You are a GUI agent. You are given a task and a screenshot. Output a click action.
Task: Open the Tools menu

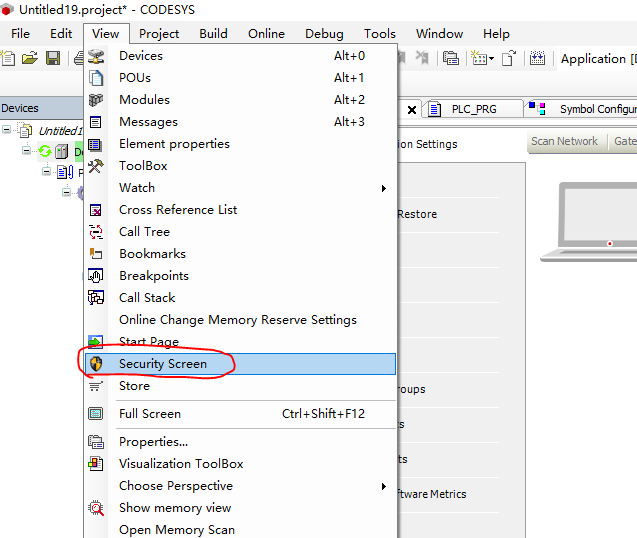(380, 34)
